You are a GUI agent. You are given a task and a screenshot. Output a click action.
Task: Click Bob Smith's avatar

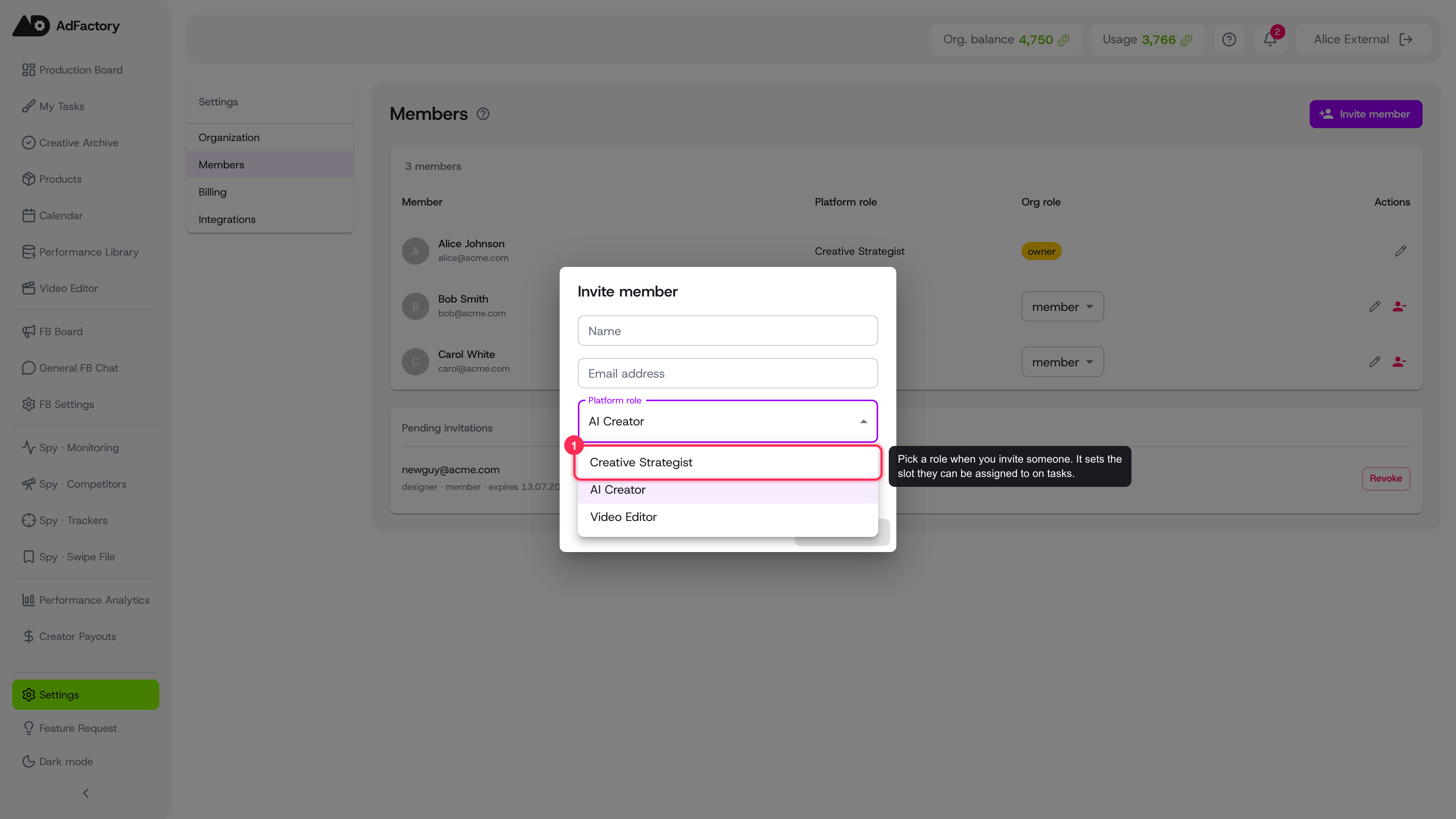click(x=416, y=306)
